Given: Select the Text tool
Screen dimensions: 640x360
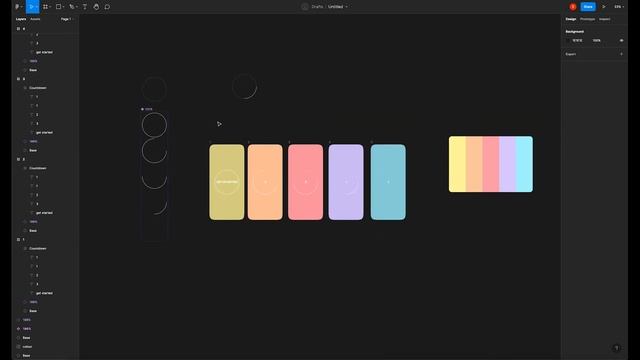Looking at the screenshot, I should [85, 7].
